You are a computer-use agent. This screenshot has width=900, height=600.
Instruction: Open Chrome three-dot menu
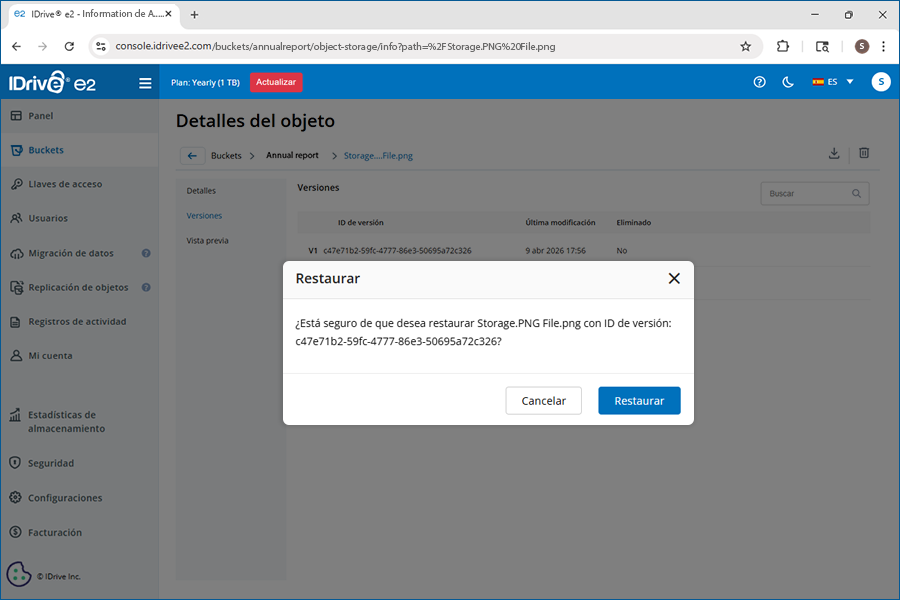(884, 47)
